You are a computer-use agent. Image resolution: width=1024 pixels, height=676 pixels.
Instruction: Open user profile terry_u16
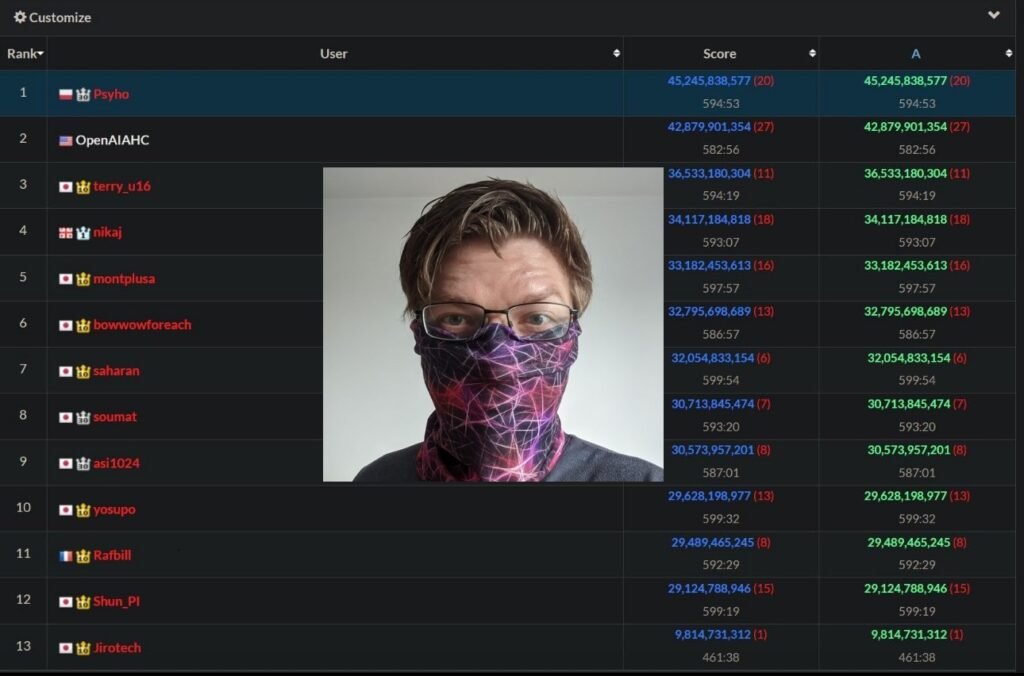122,186
